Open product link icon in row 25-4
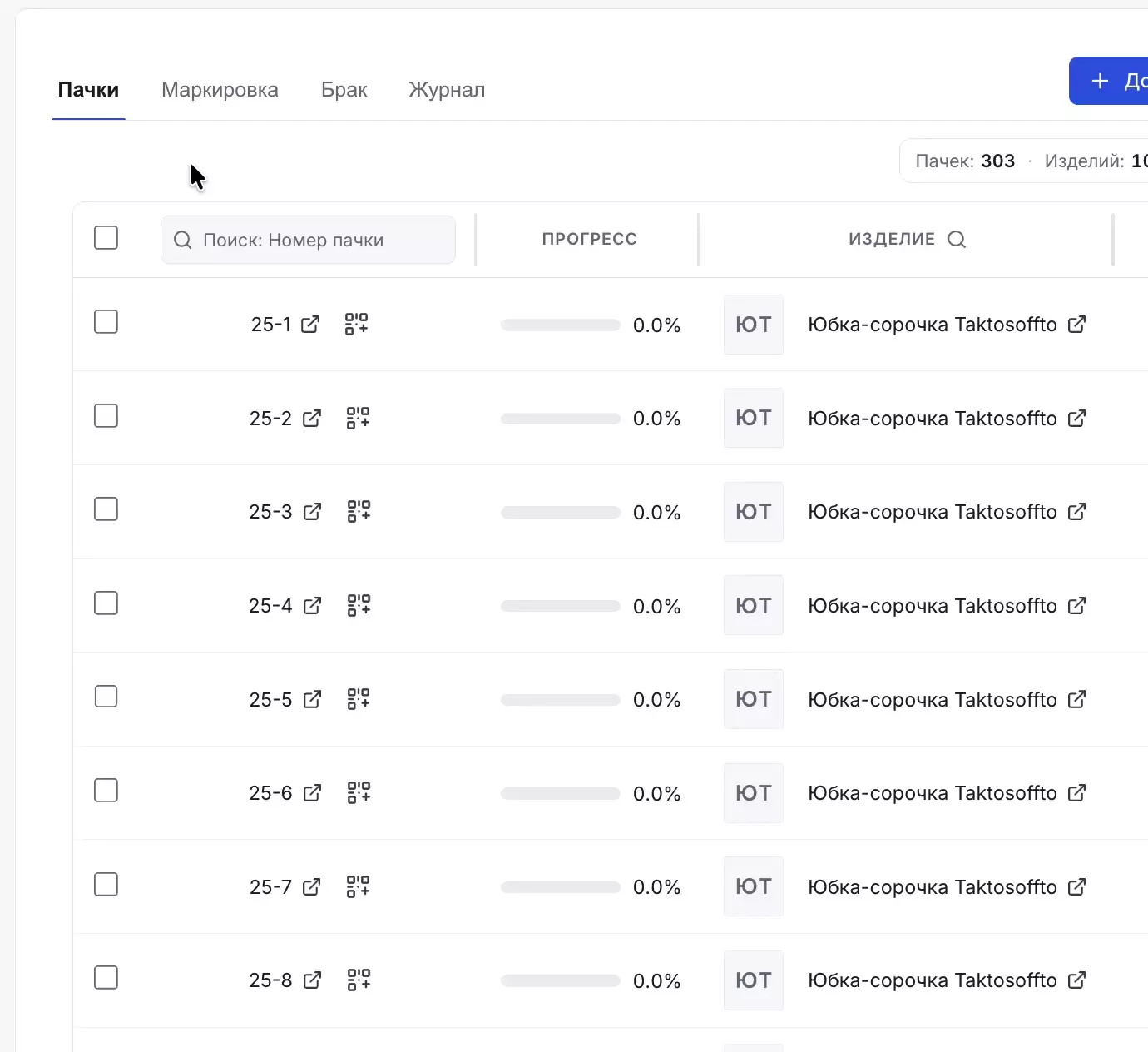 [1076, 605]
